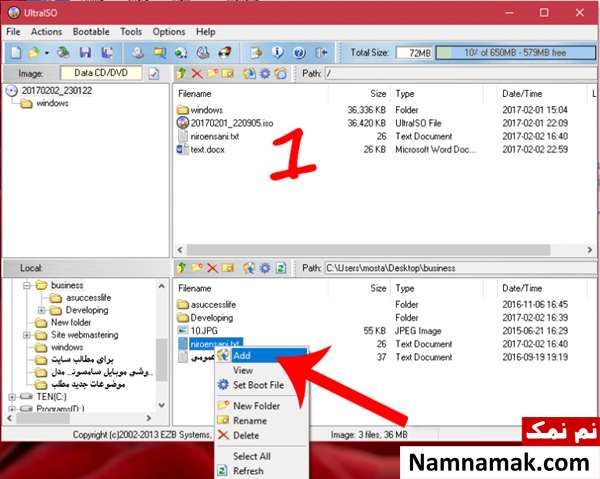Click New Folder icon in Image toolbar
The width and height of the screenshot is (600, 479).
(x=212, y=73)
